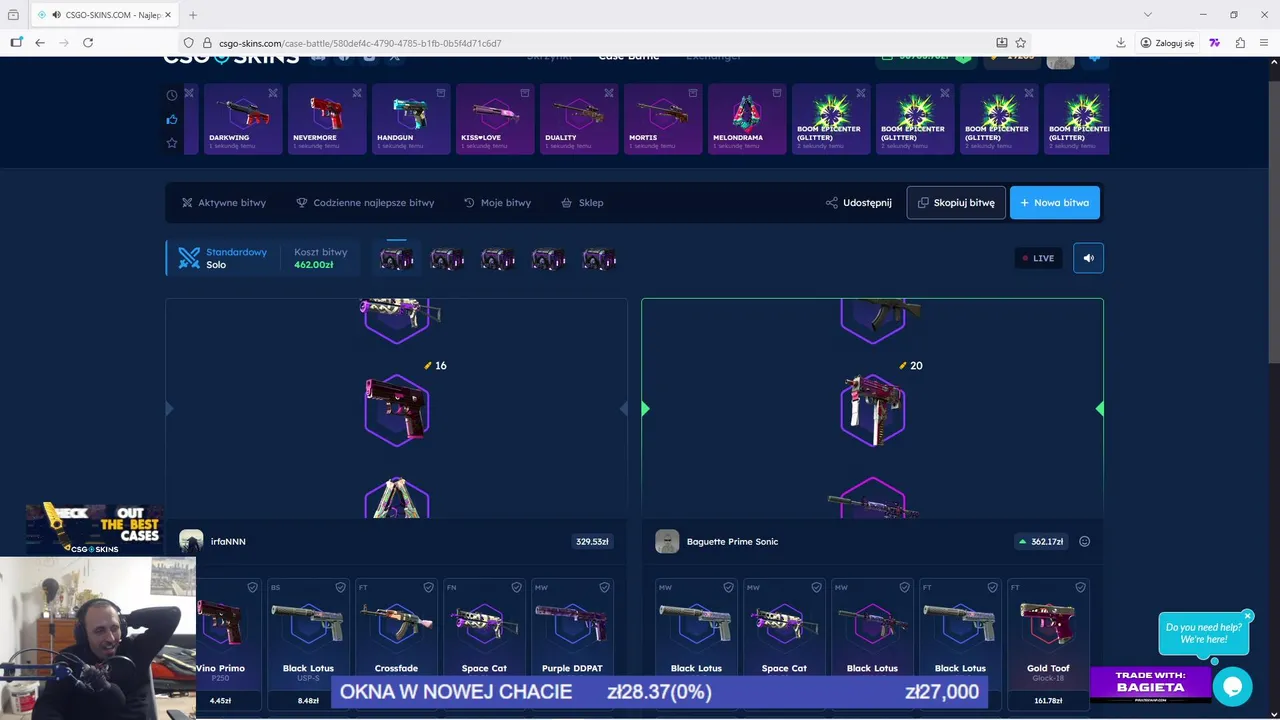Viewport: 1280px width, 720px height.
Task: Click shield check on Vino Primo card
Action: pos(252,587)
